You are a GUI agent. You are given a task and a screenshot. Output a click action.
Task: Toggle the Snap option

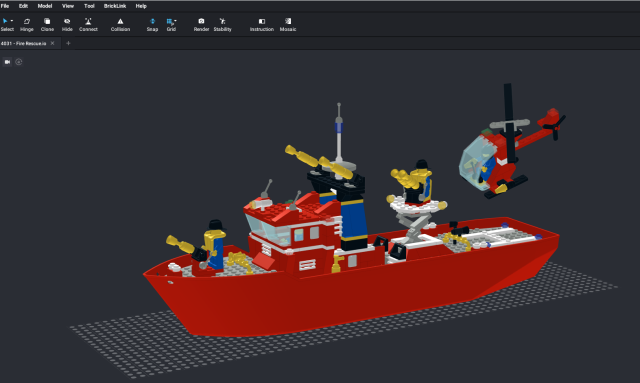click(152, 24)
